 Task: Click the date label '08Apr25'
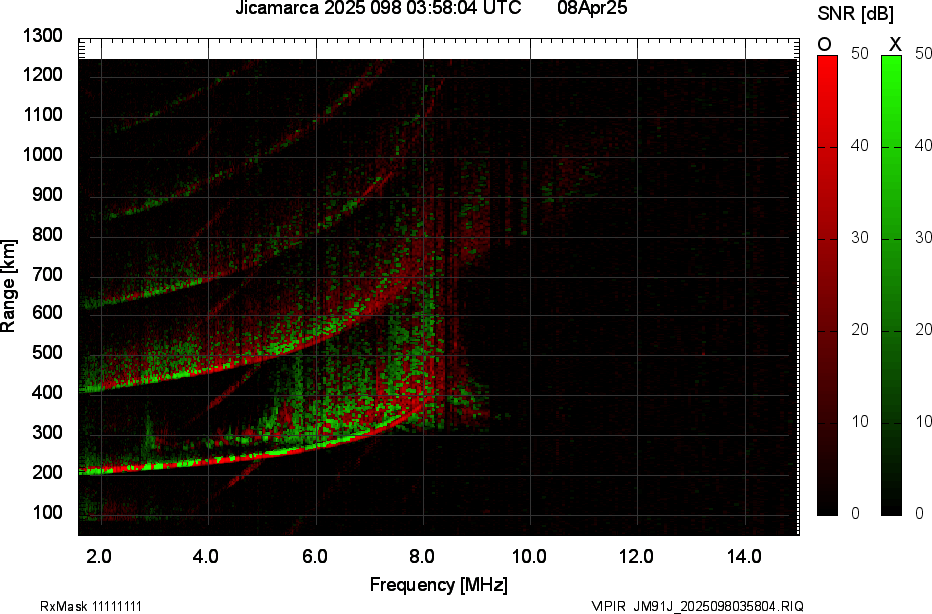point(592,8)
